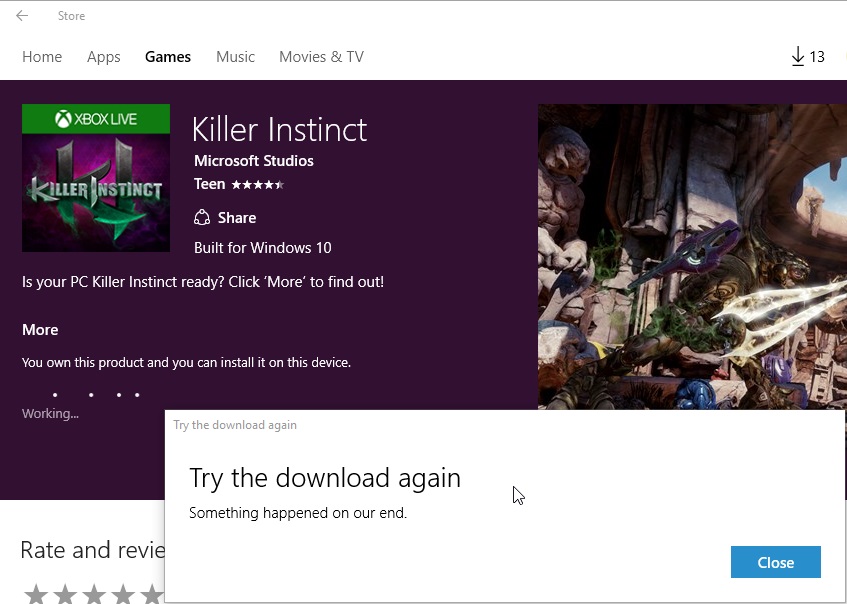Click 'You own this product' message text
847x604 pixels.
click(186, 363)
